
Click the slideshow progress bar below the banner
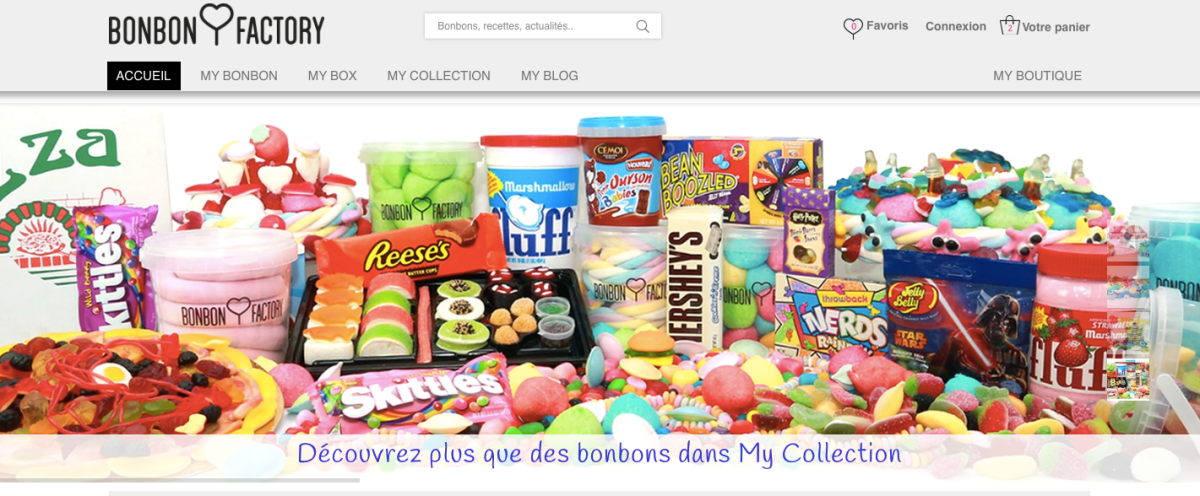pos(180,480)
